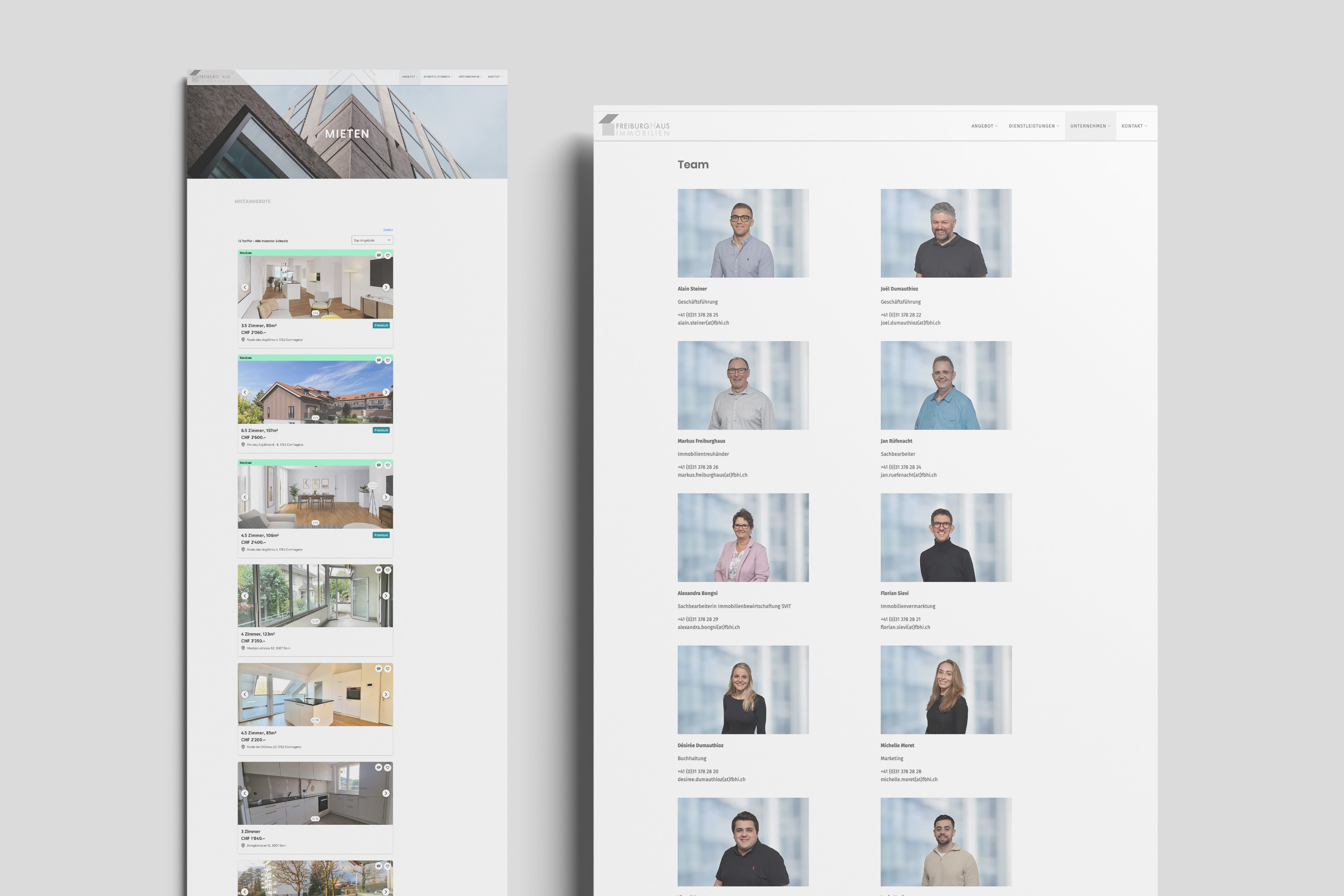Click FreiburgHaus Immobilien logo on Team page
This screenshot has width=1344, height=896.
(634, 126)
